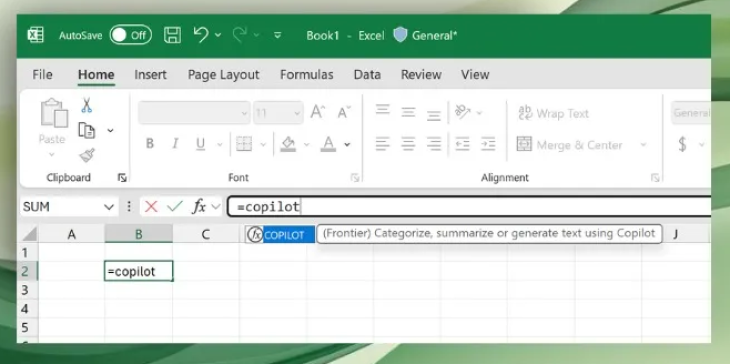This screenshot has height=364, width=730.
Task: Switch to the Formulas tab
Action: point(306,74)
